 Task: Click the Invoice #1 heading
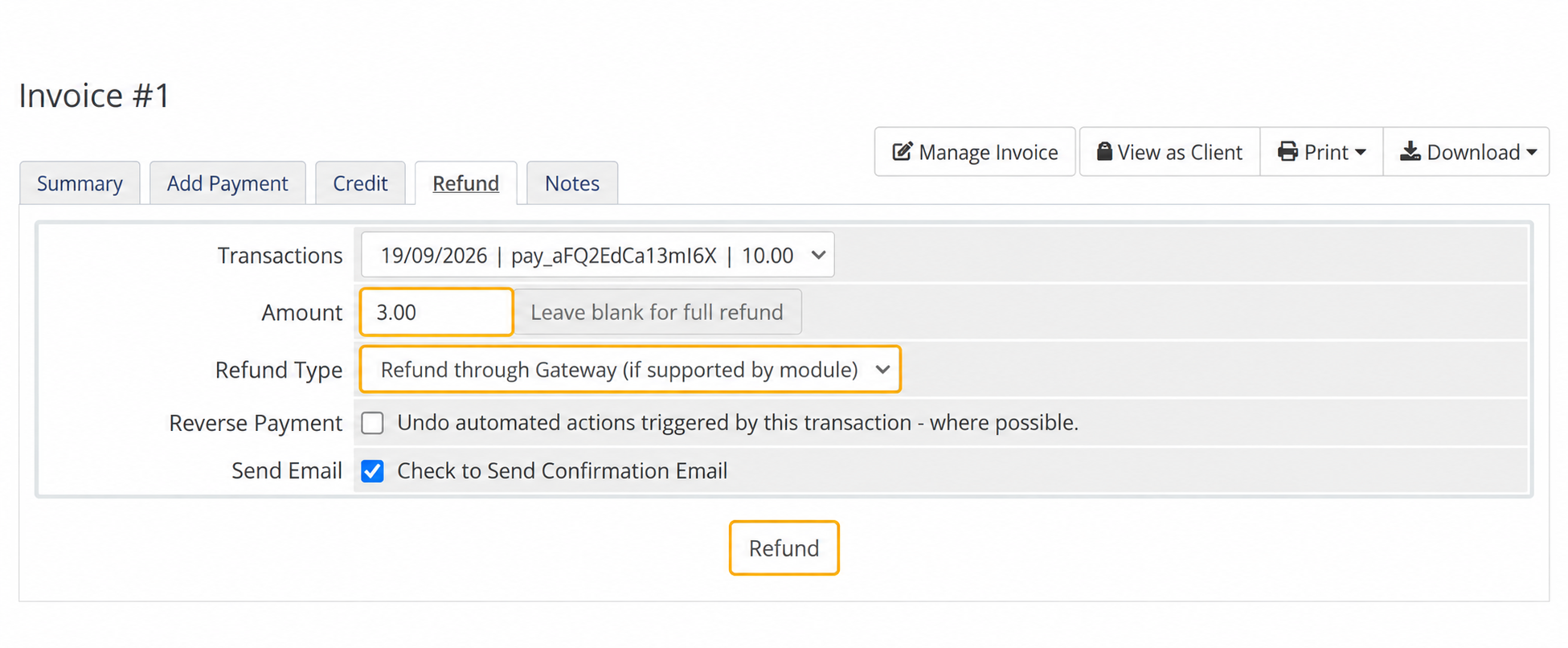point(94,96)
